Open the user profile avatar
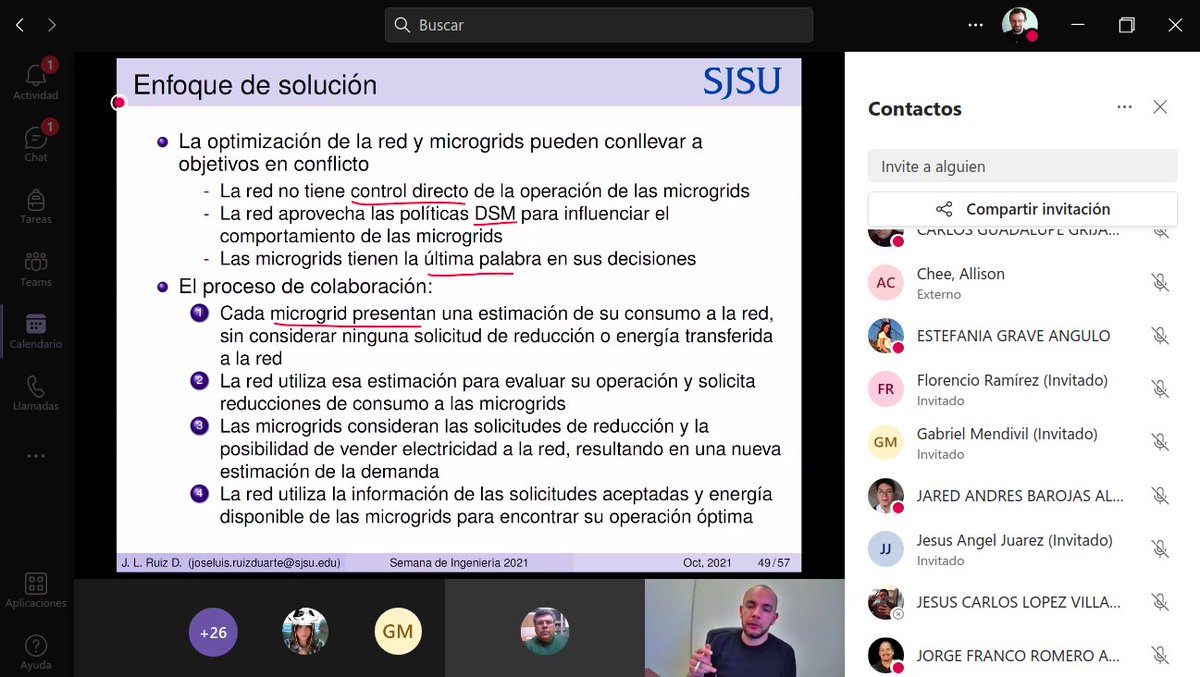Screen dimensions: 1200x677 pyautogui.click(x=1019, y=25)
